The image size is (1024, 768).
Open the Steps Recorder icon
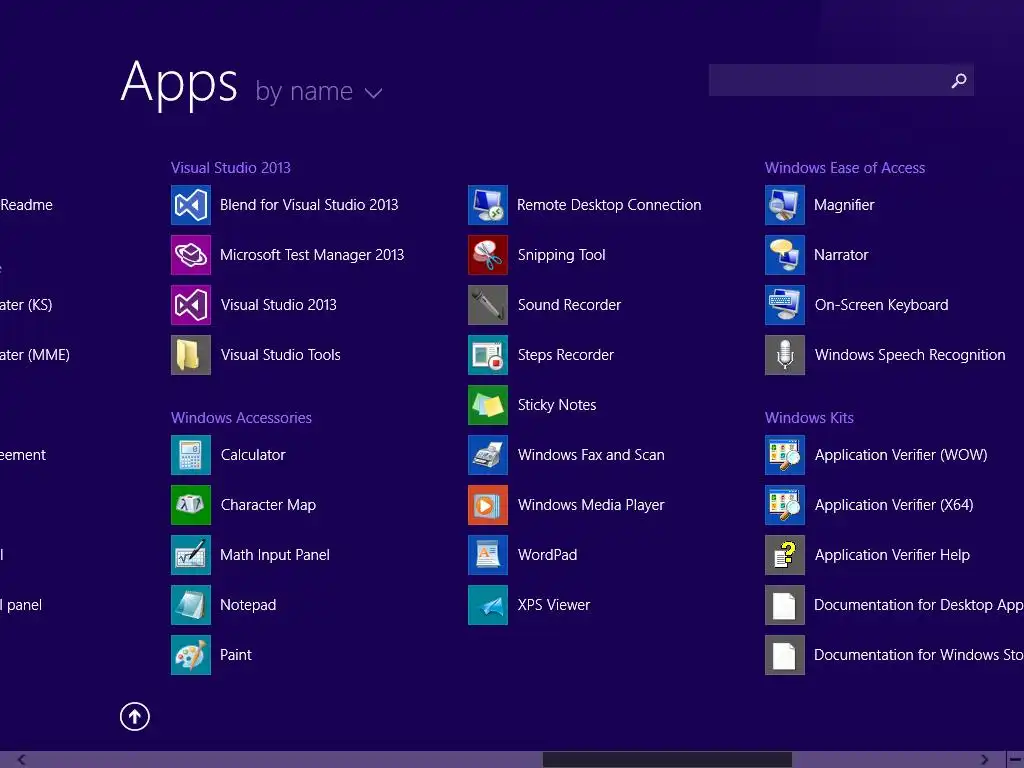(x=488, y=355)
